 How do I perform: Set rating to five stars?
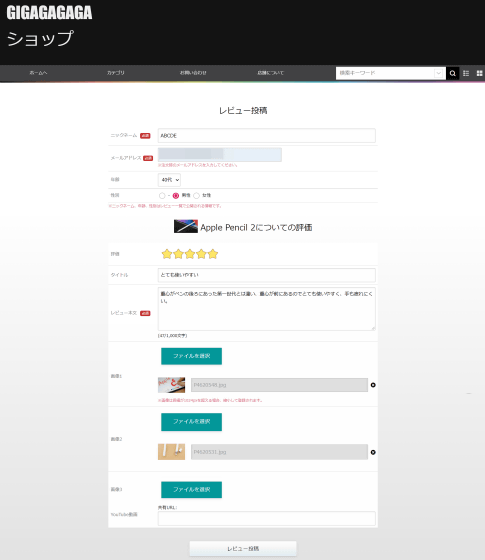212,254
